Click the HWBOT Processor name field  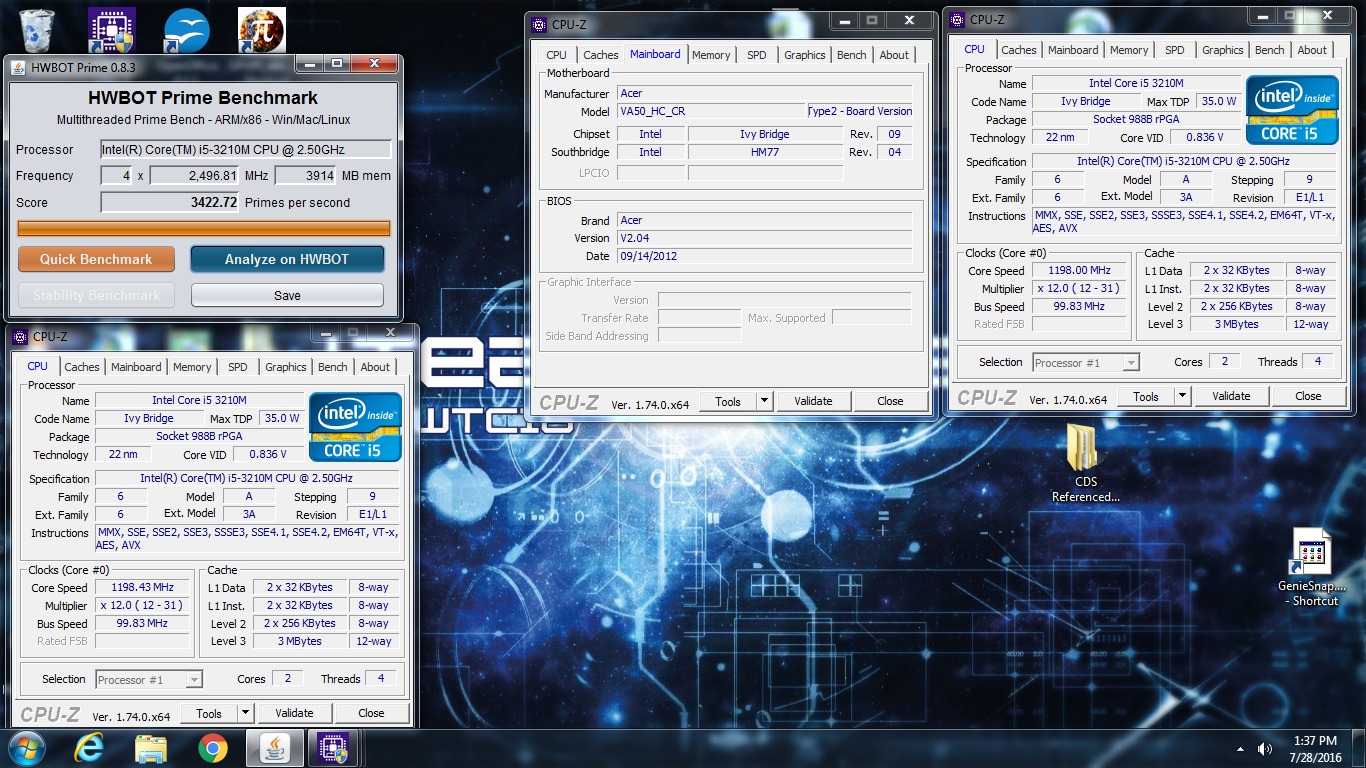point(245,149)
